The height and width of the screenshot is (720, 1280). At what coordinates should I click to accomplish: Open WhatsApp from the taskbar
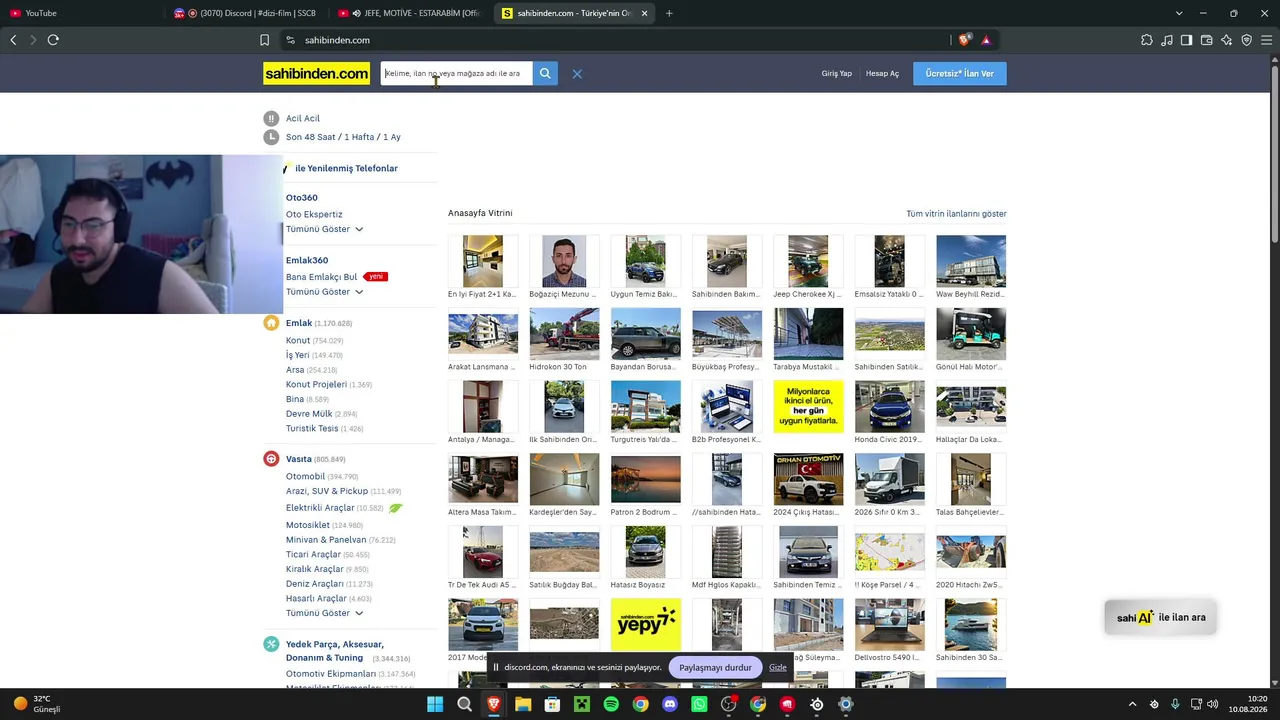699,704
